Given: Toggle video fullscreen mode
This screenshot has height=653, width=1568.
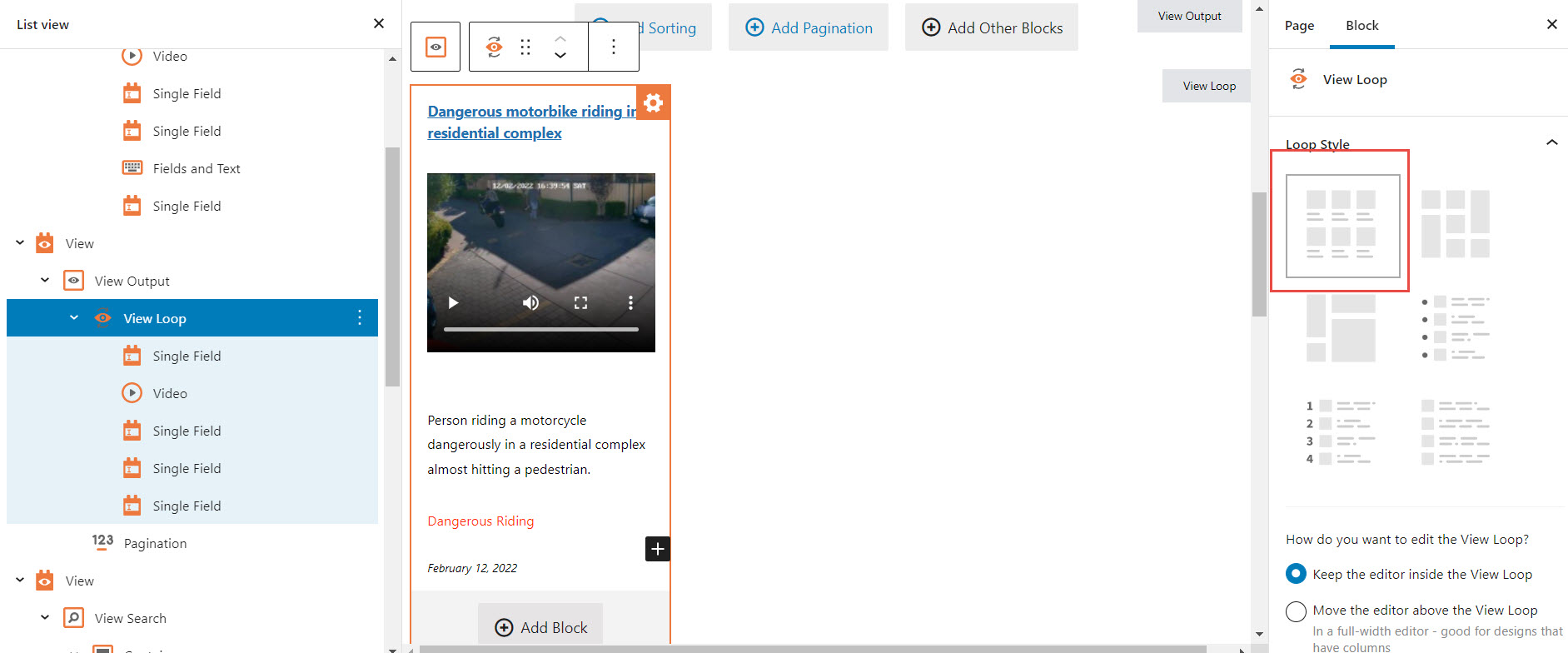Looking at the screenshot, I should pyautogui.click(x=580, y=302).
